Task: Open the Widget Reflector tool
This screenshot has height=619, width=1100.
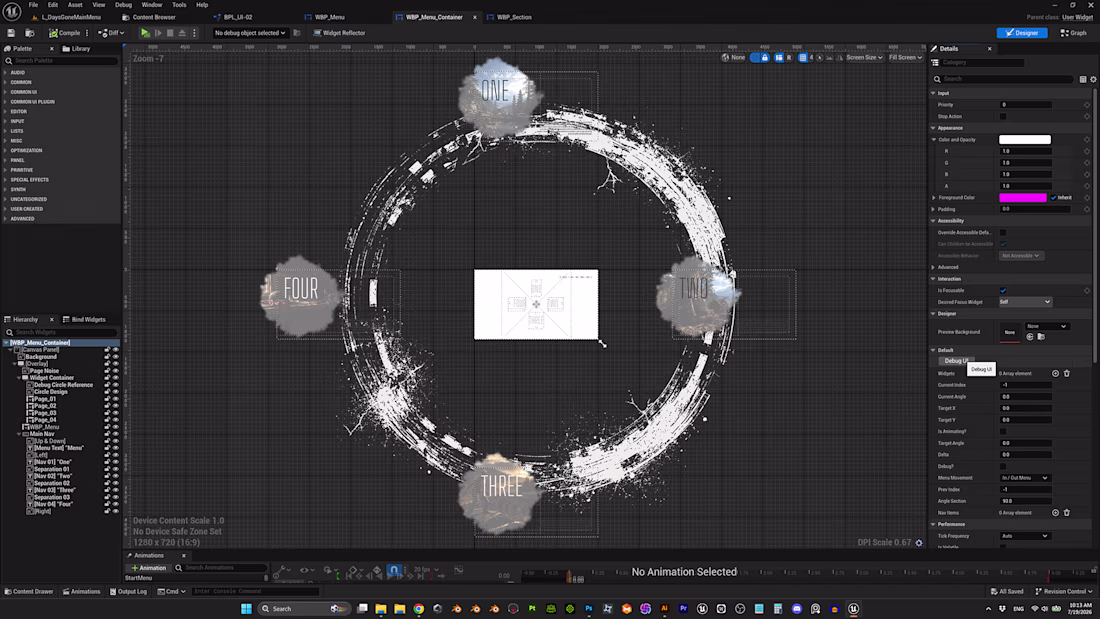Action: click(339, 33)
